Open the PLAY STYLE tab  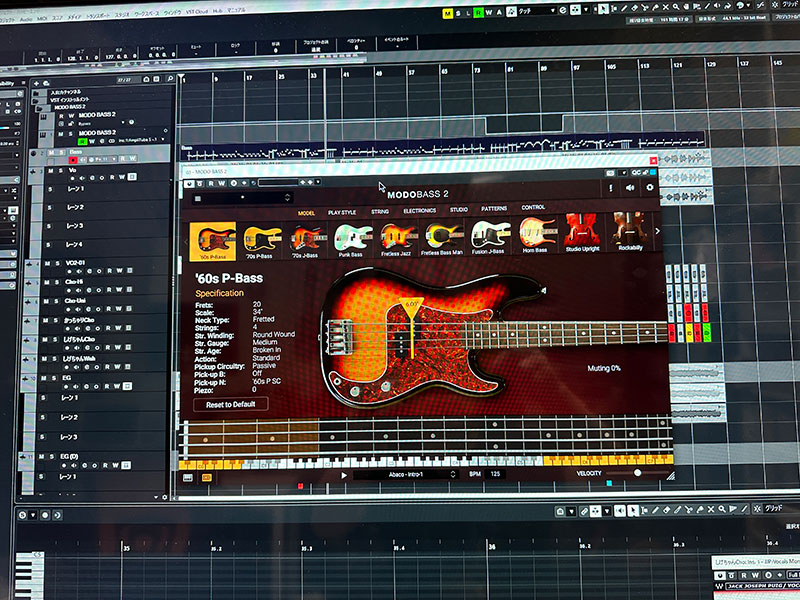coord(342,212)
